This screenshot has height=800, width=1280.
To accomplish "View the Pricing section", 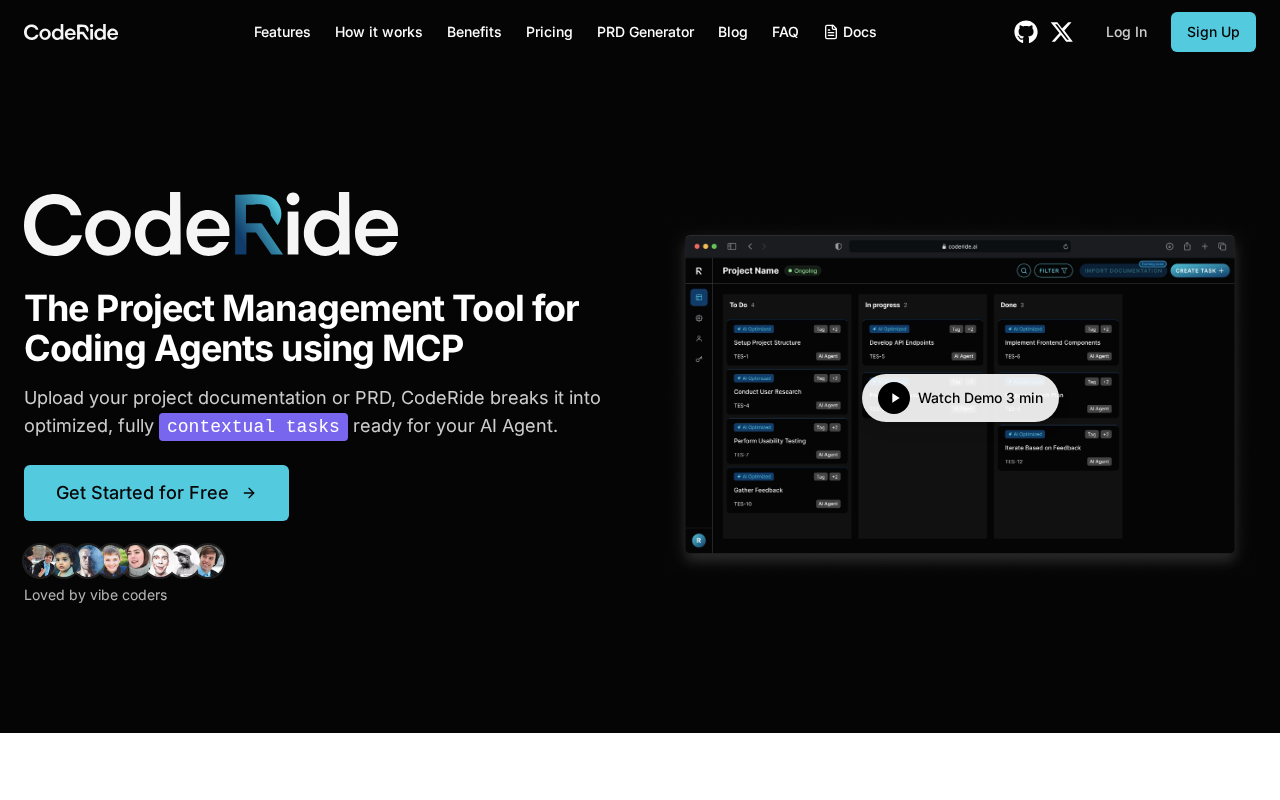I will point(549,32).
